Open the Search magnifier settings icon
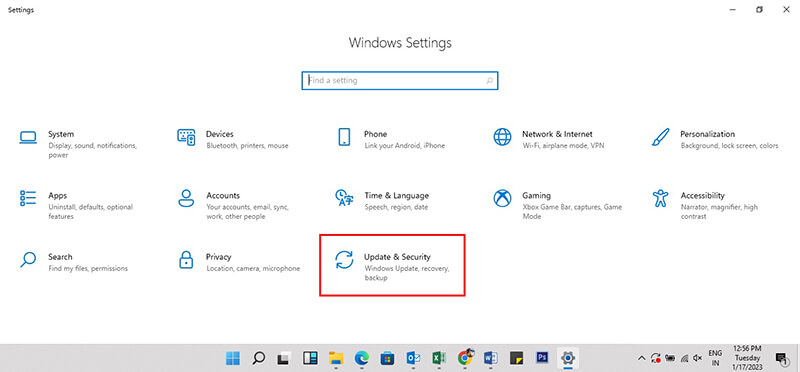 [x=28, y=260]
